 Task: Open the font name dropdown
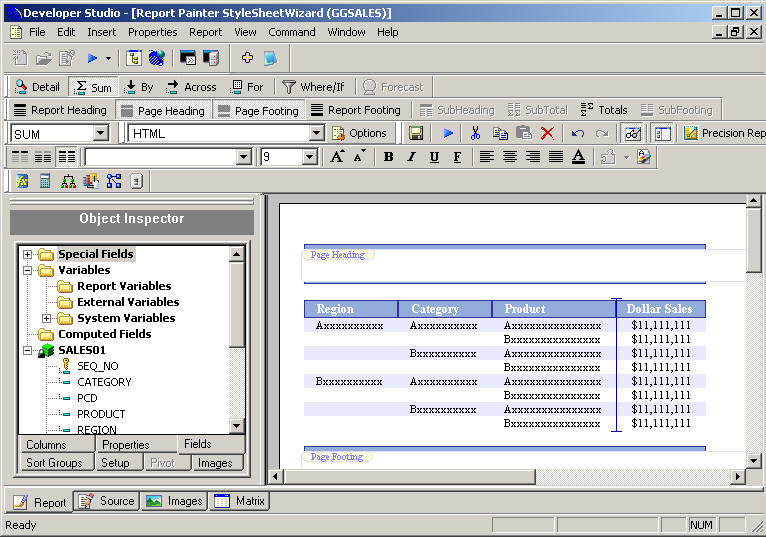[243, 157]
